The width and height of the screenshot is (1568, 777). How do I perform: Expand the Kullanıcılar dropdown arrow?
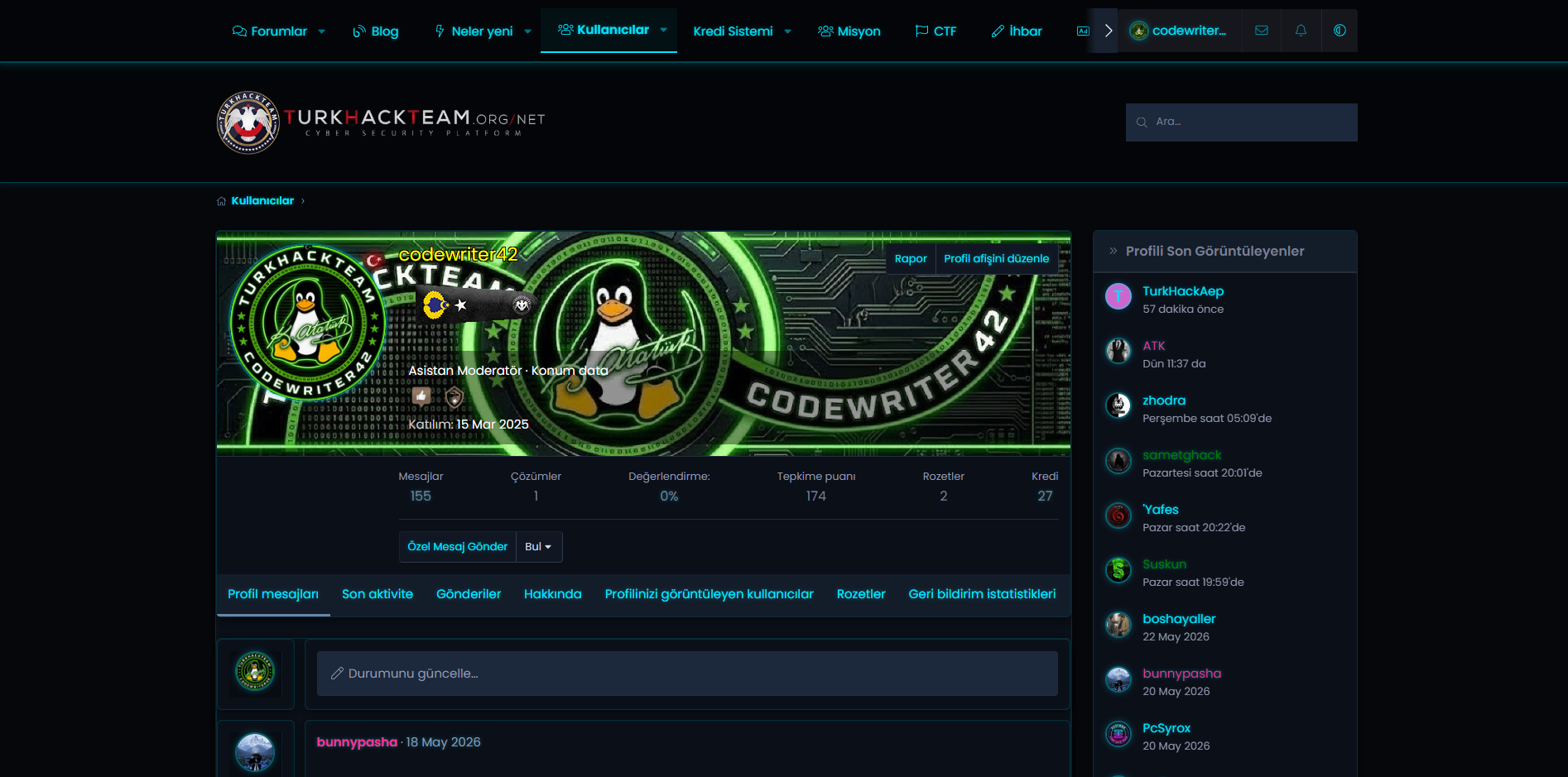click(x=663, y=30)
